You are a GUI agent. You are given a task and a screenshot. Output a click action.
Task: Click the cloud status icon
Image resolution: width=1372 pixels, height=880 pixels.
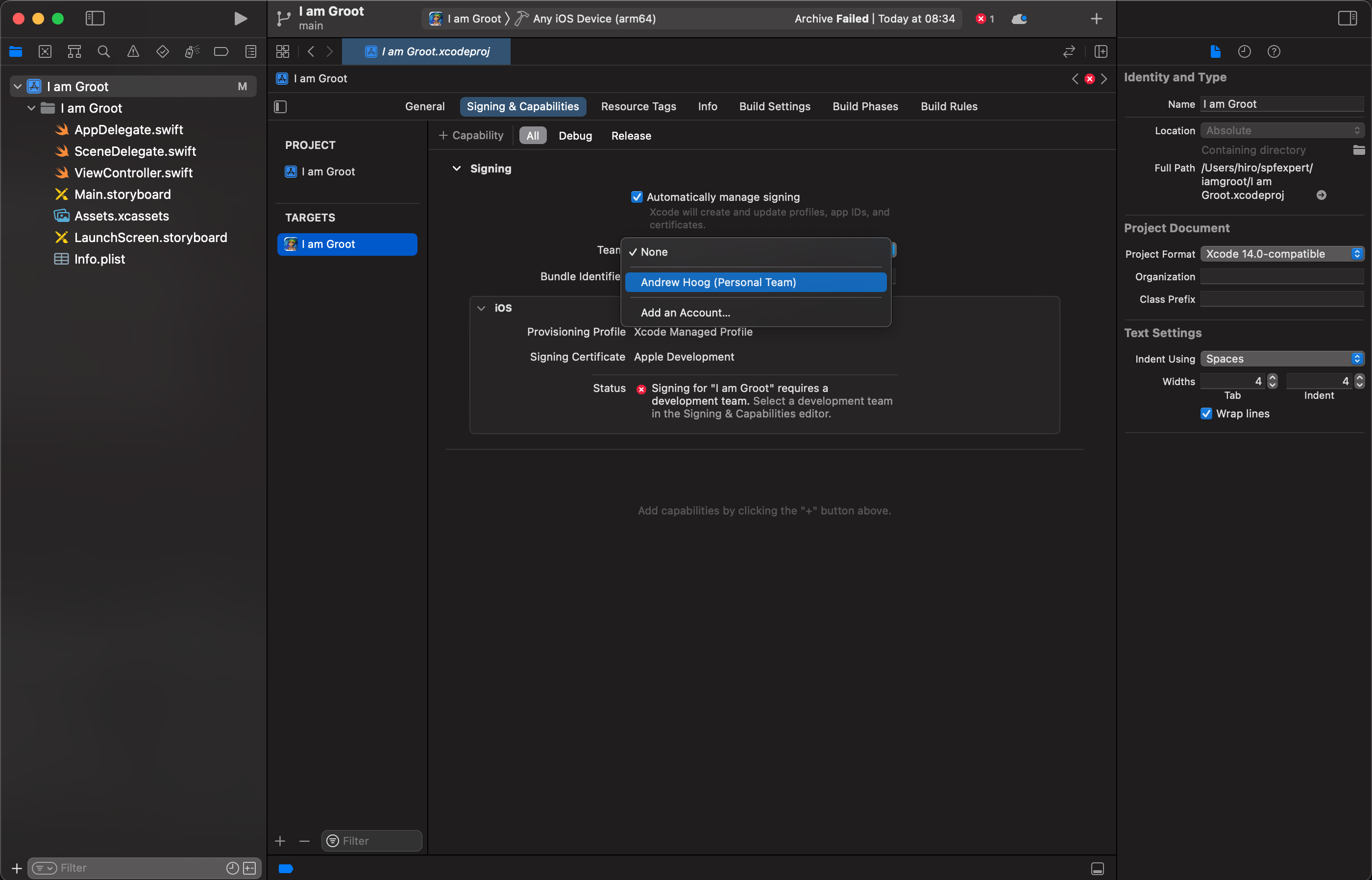click(x=1019, y=19)
